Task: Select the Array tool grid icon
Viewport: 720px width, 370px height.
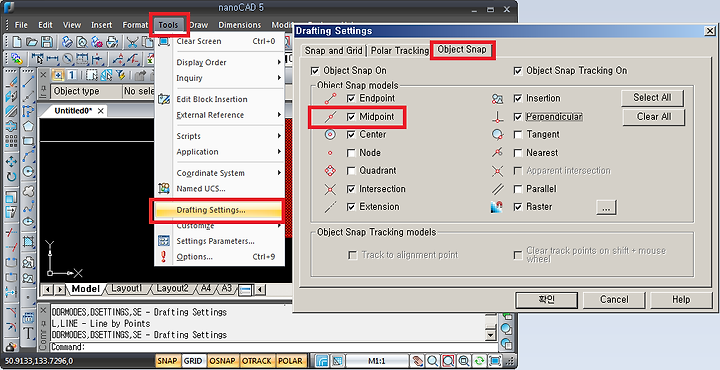Action: (11, 141)
